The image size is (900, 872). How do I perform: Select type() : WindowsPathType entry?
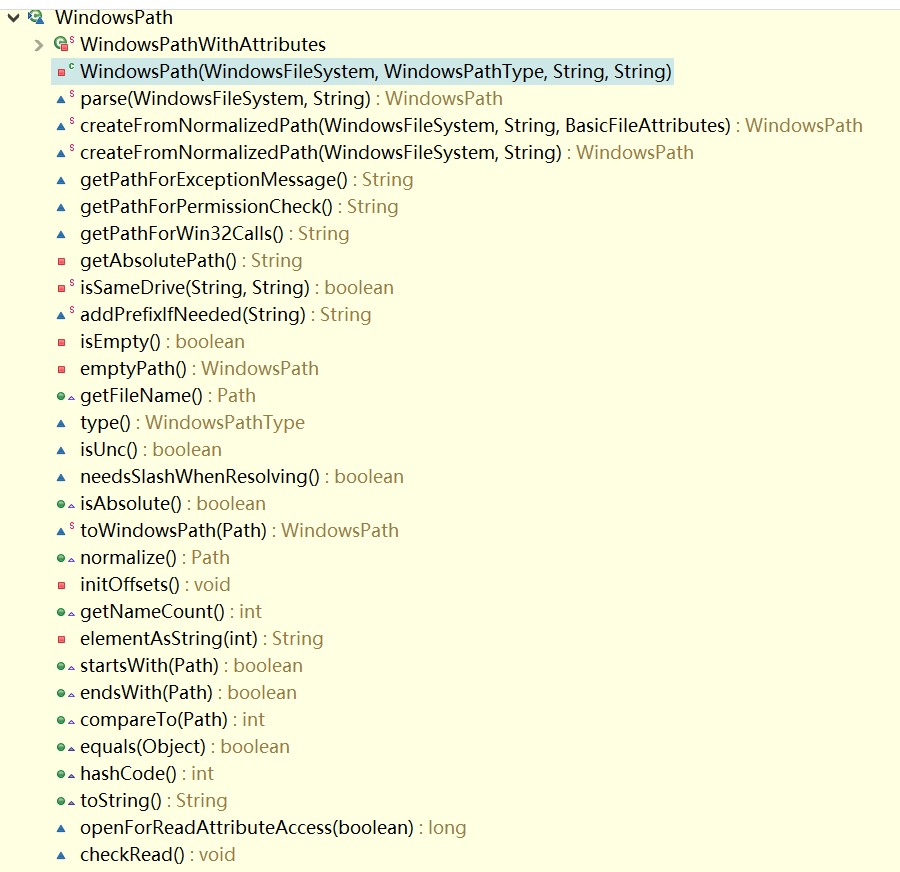pos(192,423)
